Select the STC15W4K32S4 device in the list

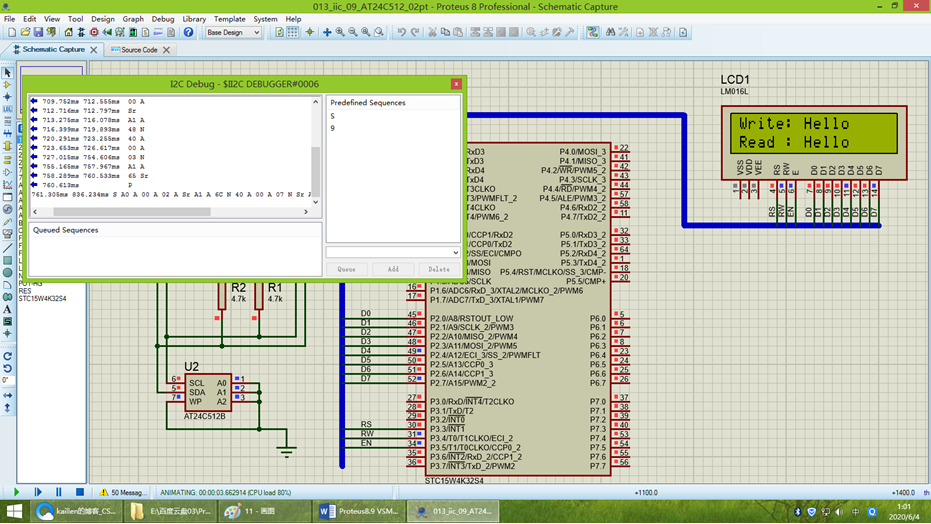point(42,298)
